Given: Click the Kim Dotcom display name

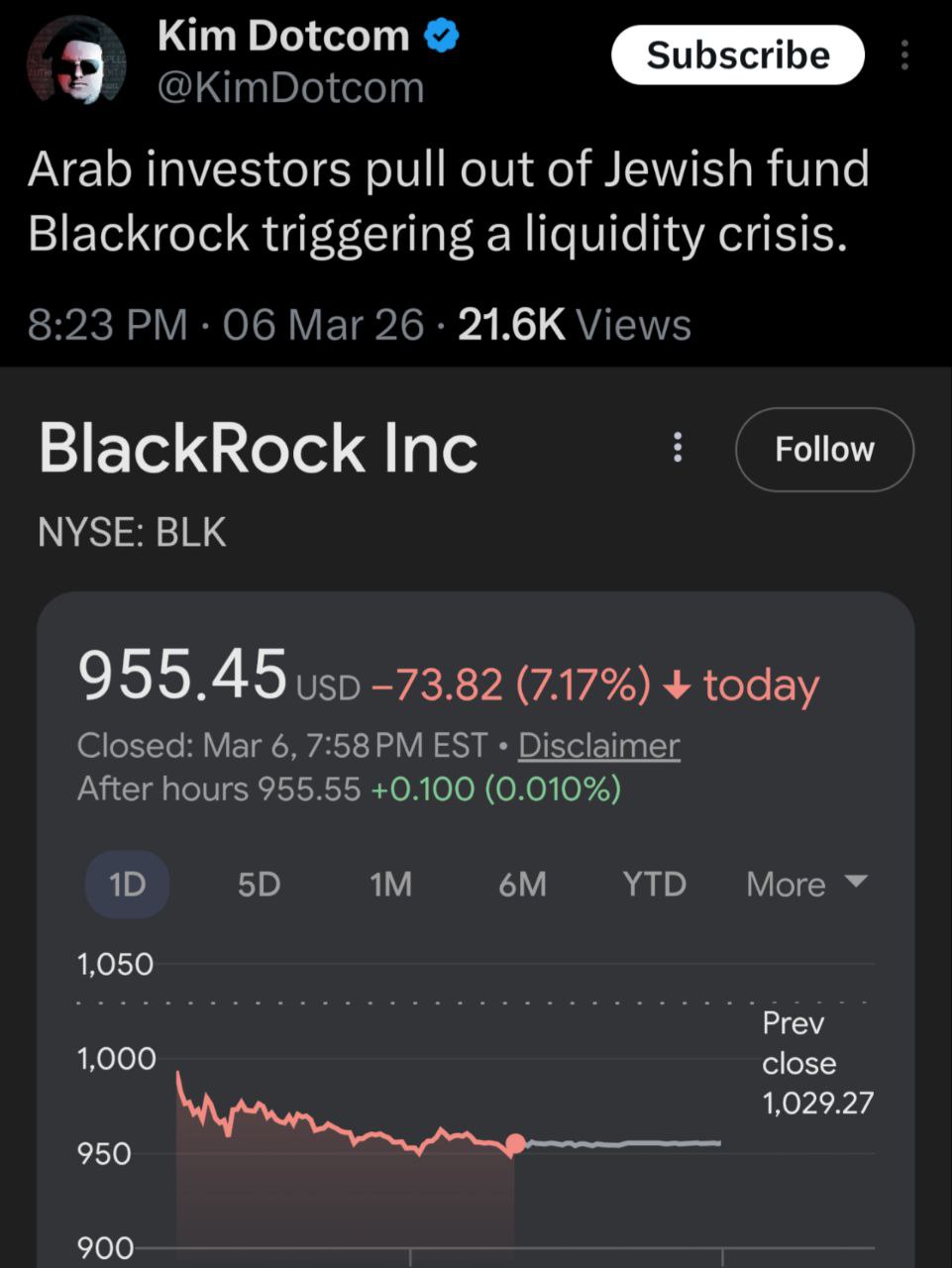Looking at the screenshot, I should [282, 37].
